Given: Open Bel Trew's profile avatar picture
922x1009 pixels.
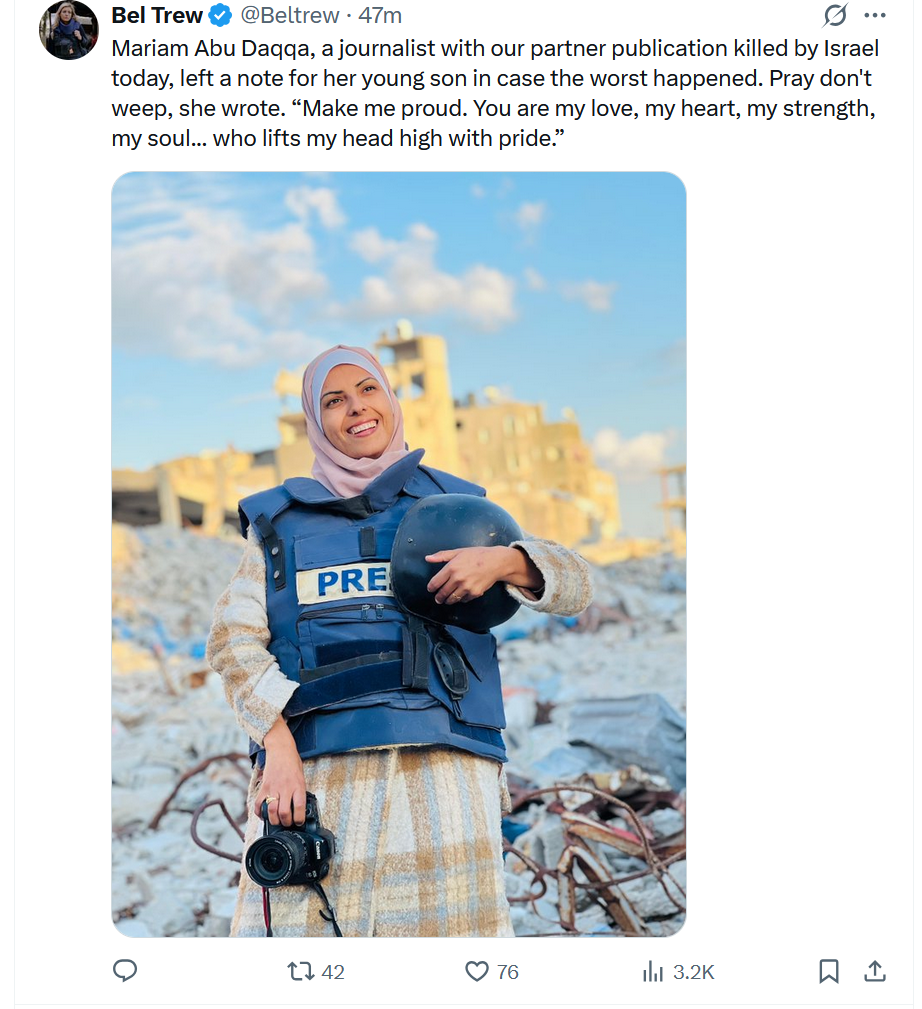Looking at the screenshot, I should 68,30.
